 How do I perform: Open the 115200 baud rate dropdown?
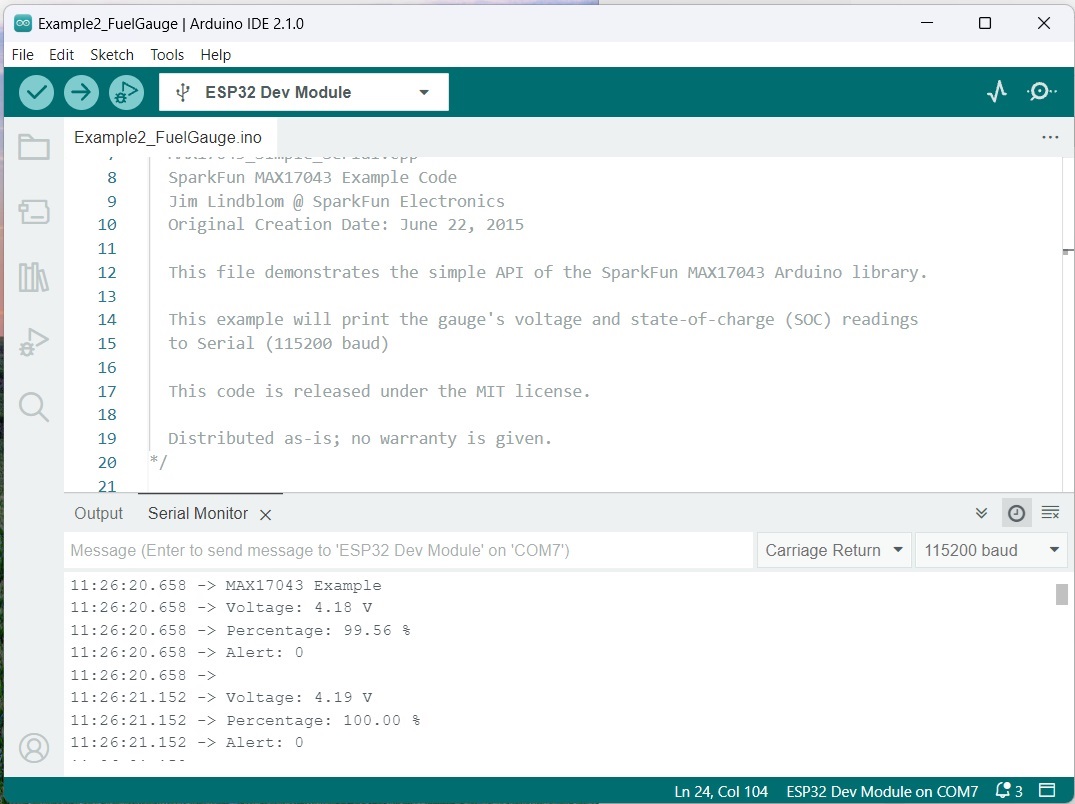[x=991, y=550]
